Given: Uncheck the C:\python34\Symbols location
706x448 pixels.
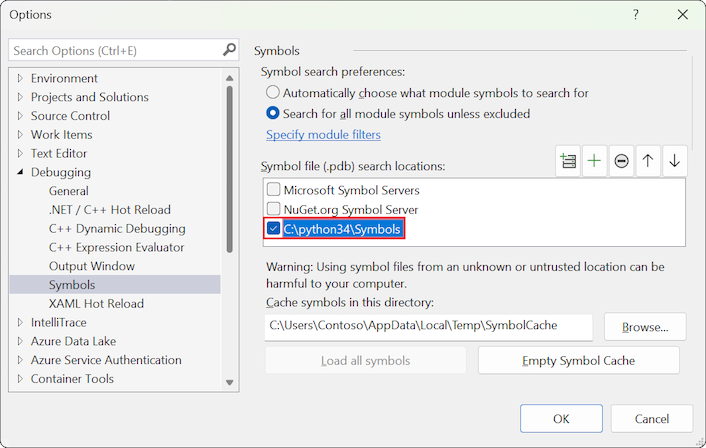Looking at the screenshot, I should point(273,229).
